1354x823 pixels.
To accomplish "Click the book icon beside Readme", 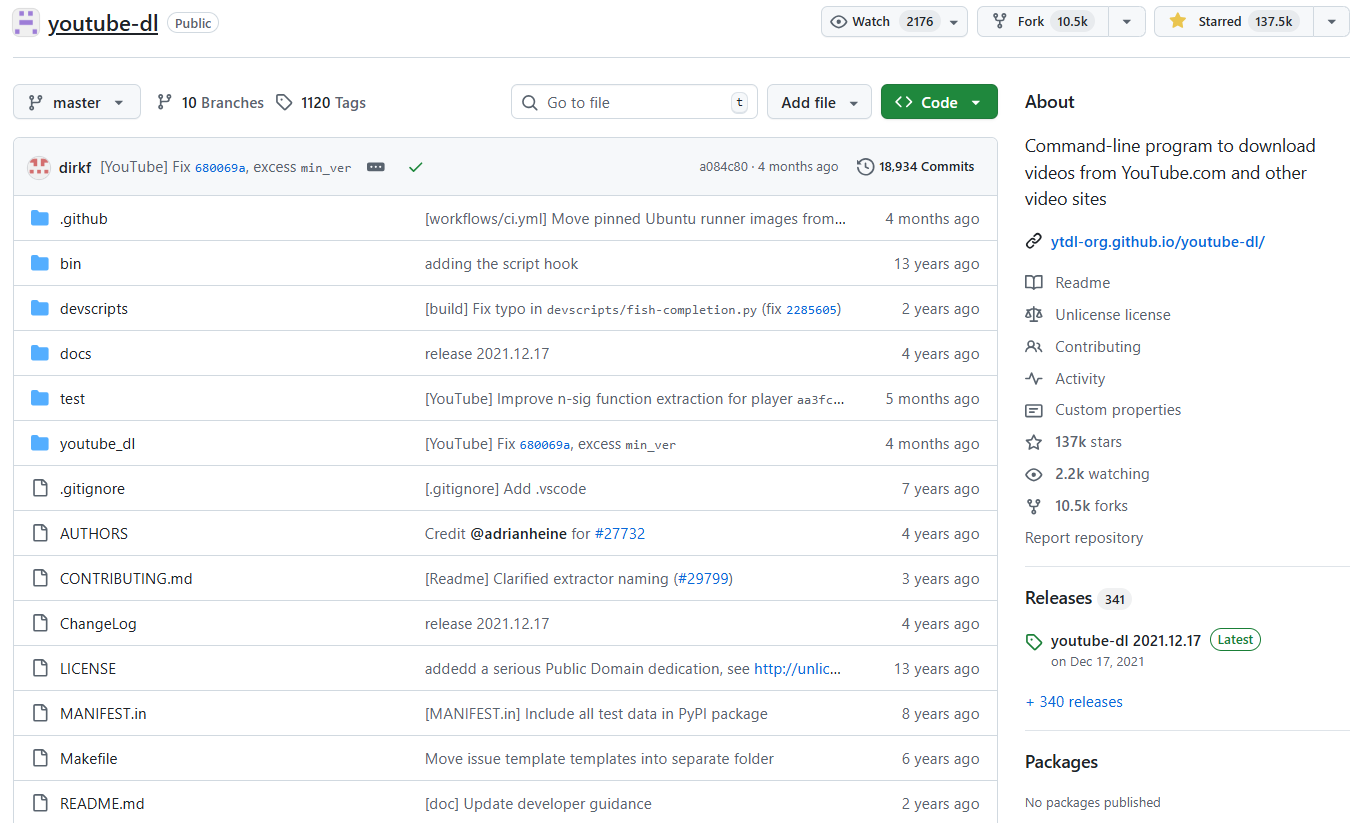I will [x=1034, y=283].
